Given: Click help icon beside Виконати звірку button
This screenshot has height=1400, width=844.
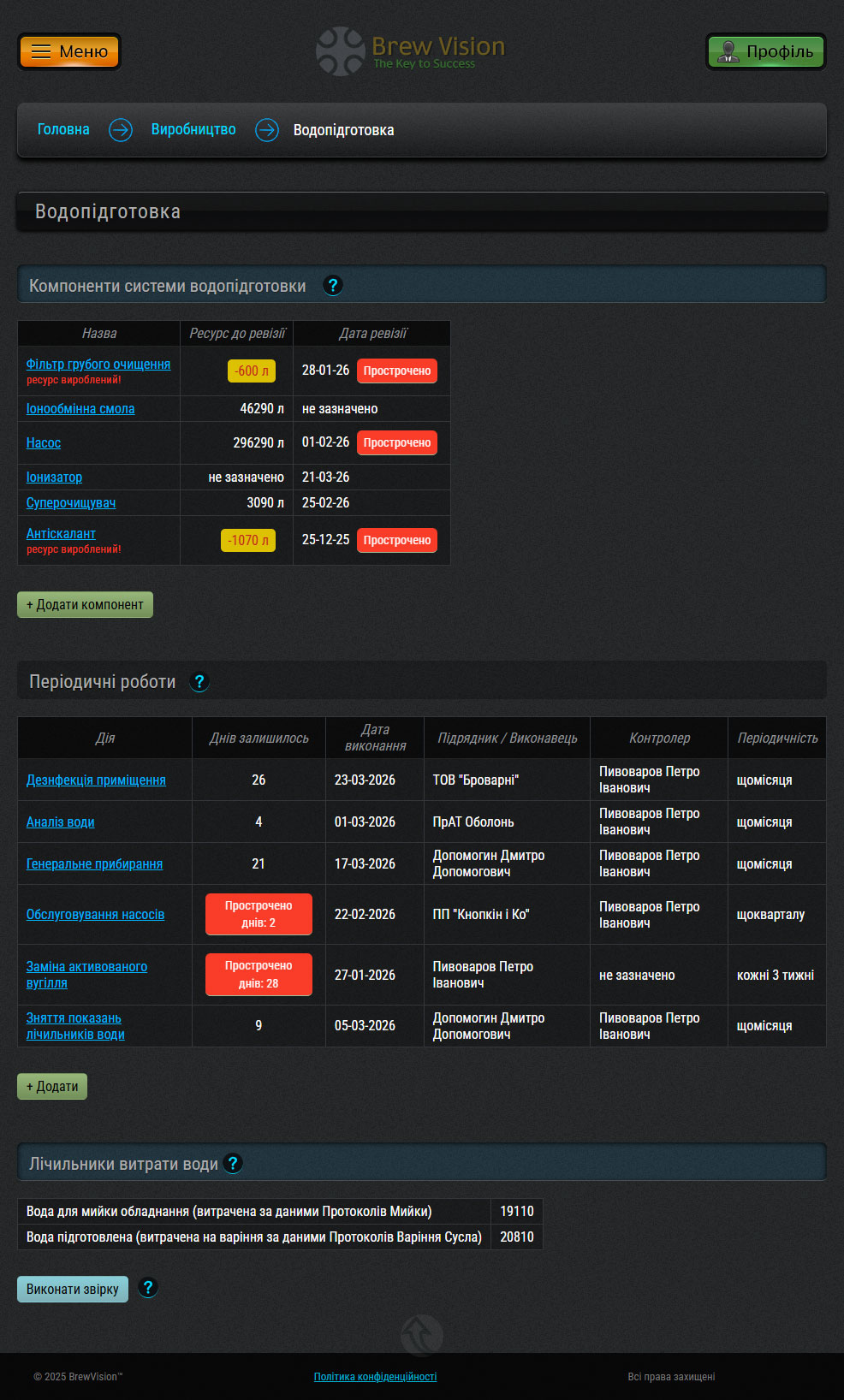Looking at the screenshot, I should point(148,1288).
